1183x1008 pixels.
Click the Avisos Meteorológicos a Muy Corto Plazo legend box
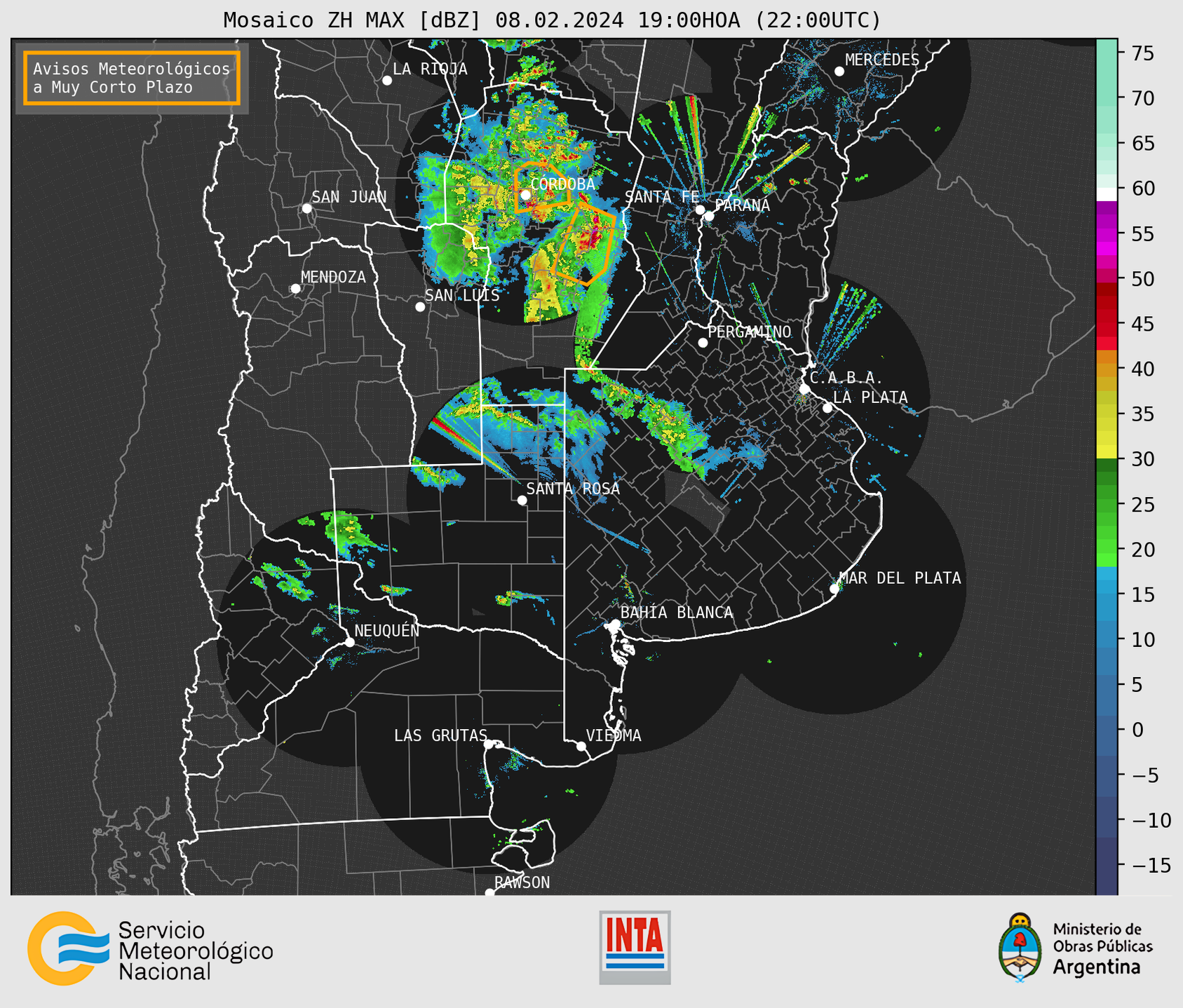tap(132, 78)
